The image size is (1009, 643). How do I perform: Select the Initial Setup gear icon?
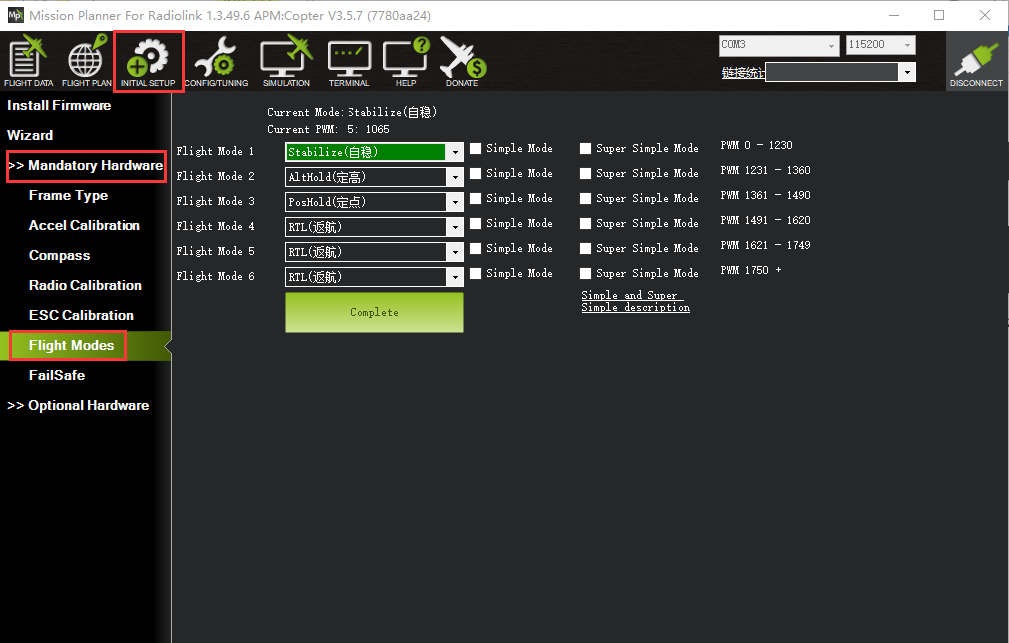pyautogui.click(x=148, y=60)
